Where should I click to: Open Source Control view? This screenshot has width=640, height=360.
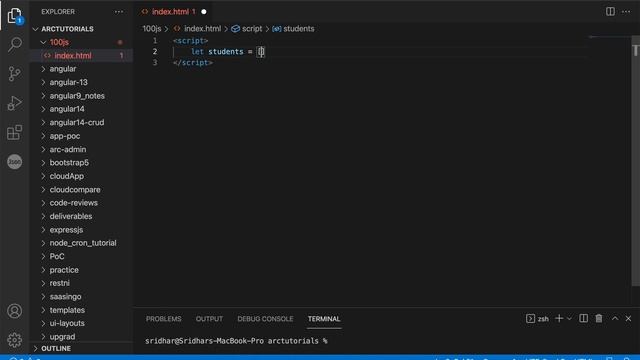pos(15,74)
